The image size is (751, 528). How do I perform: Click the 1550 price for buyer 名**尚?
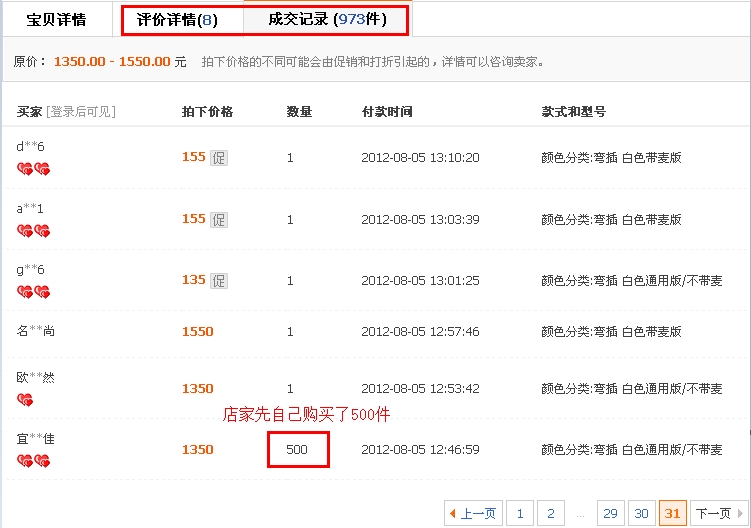[x=198, y=332]
